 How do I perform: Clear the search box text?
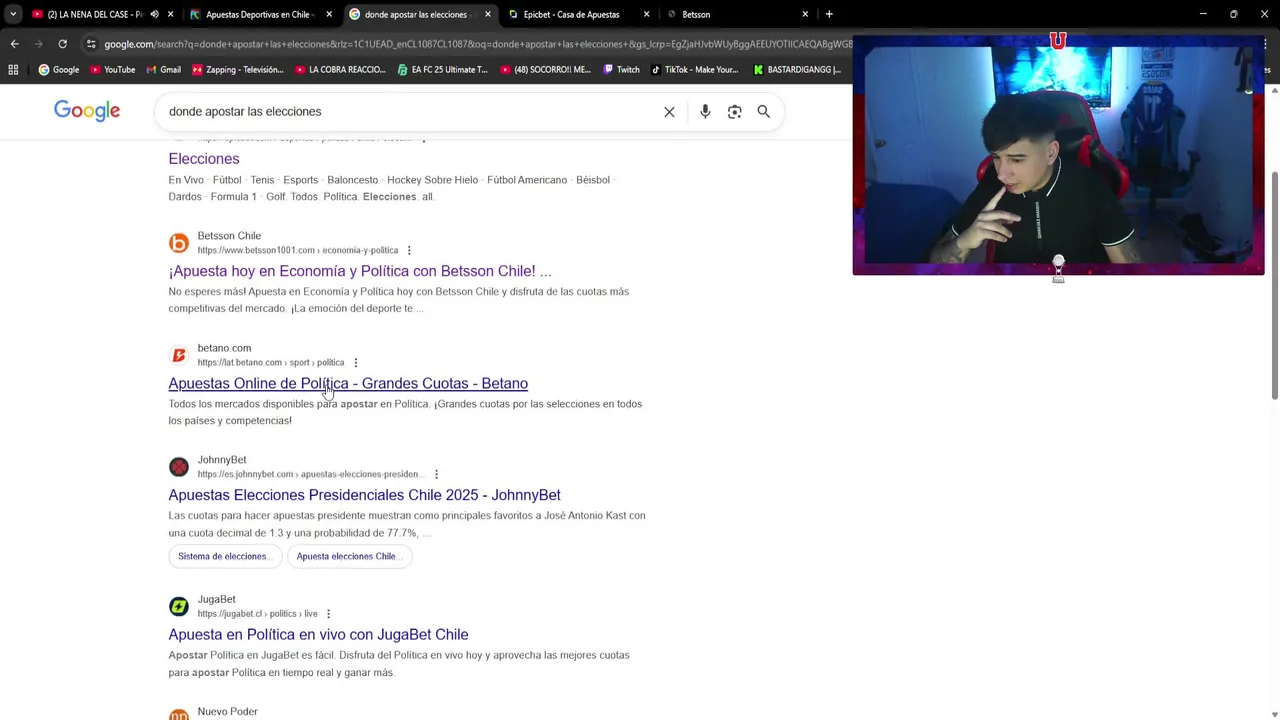click(669, 112)
